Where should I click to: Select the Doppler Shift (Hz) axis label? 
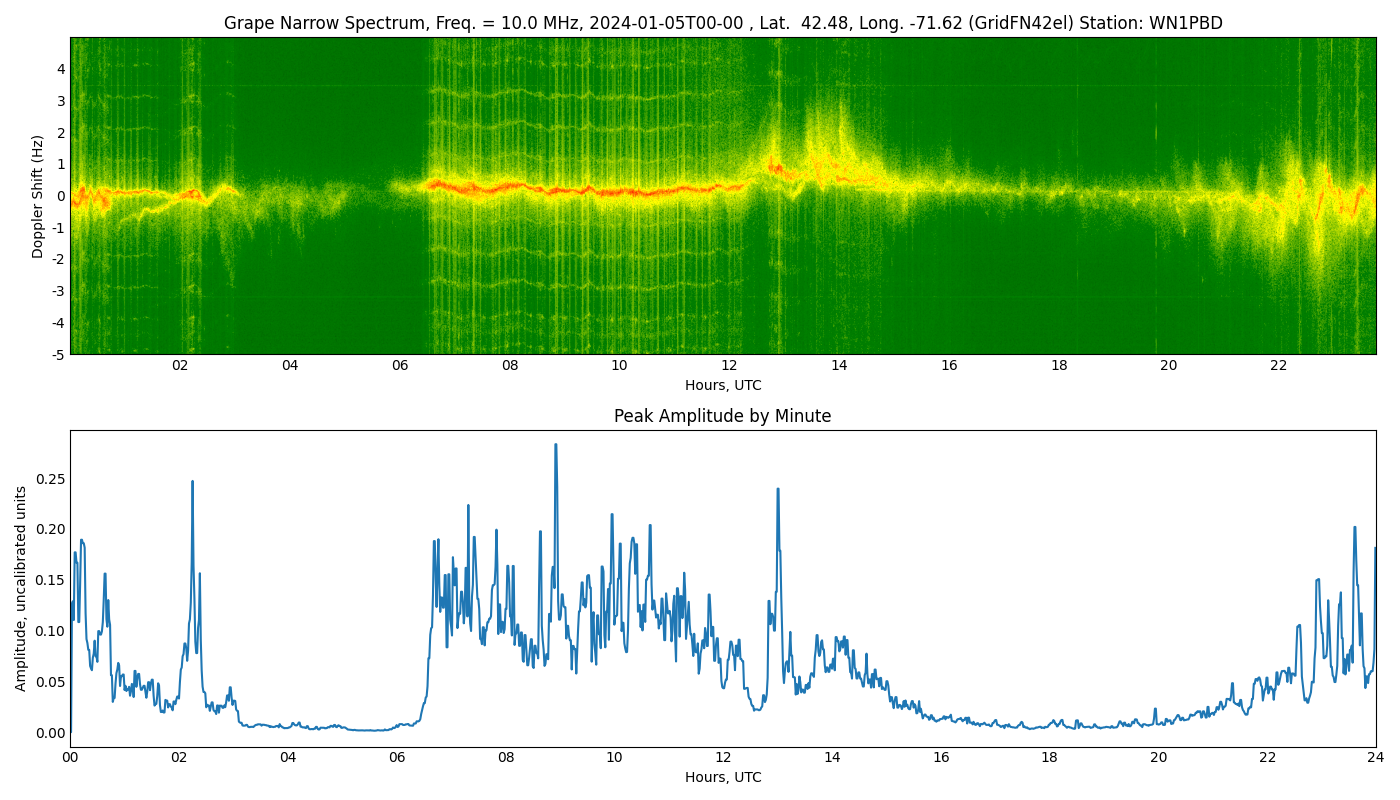(x=38, y=196)
